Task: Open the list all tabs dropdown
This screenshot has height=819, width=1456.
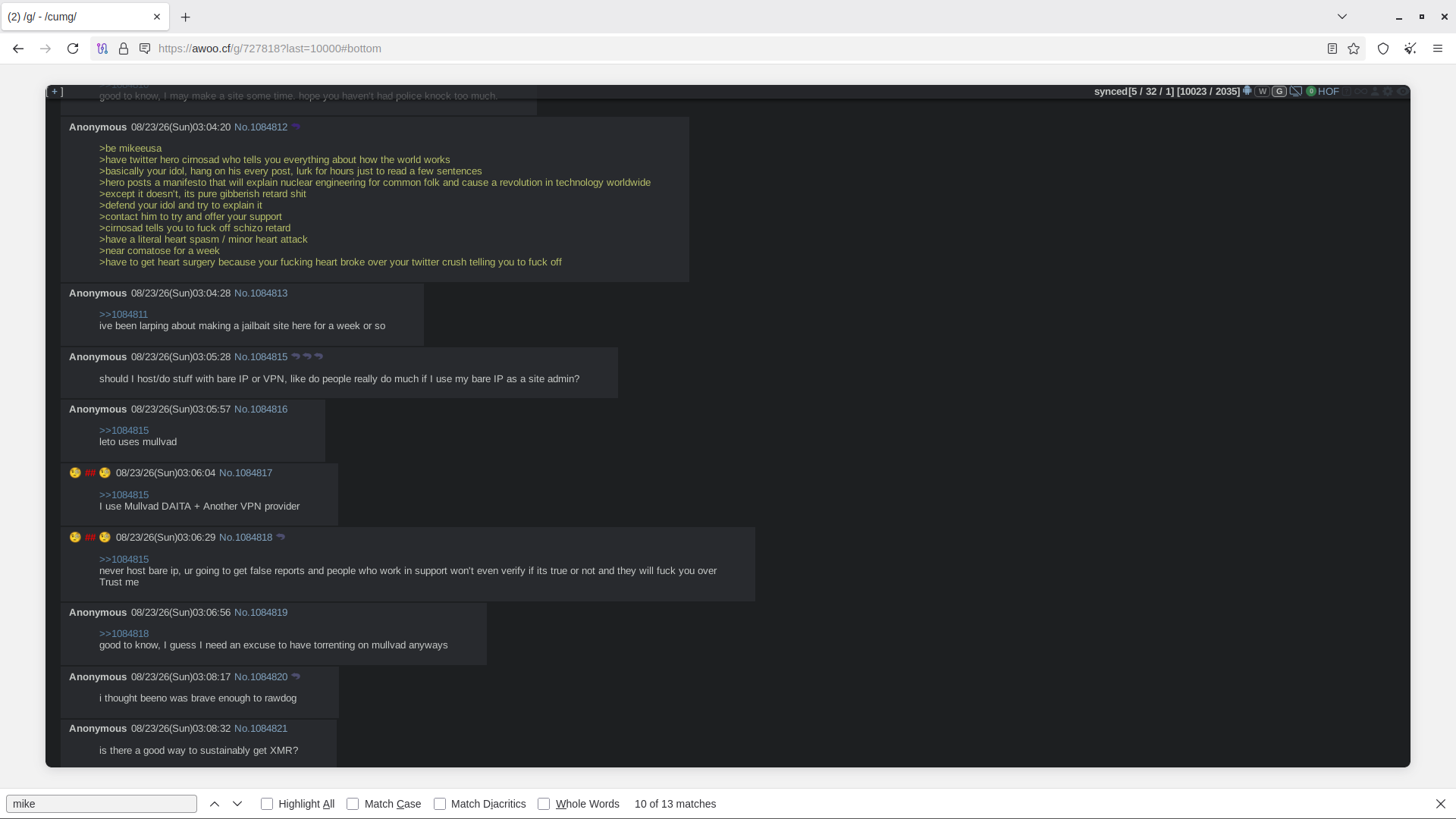Action: pyautogui.click(x=1342, y=17)
